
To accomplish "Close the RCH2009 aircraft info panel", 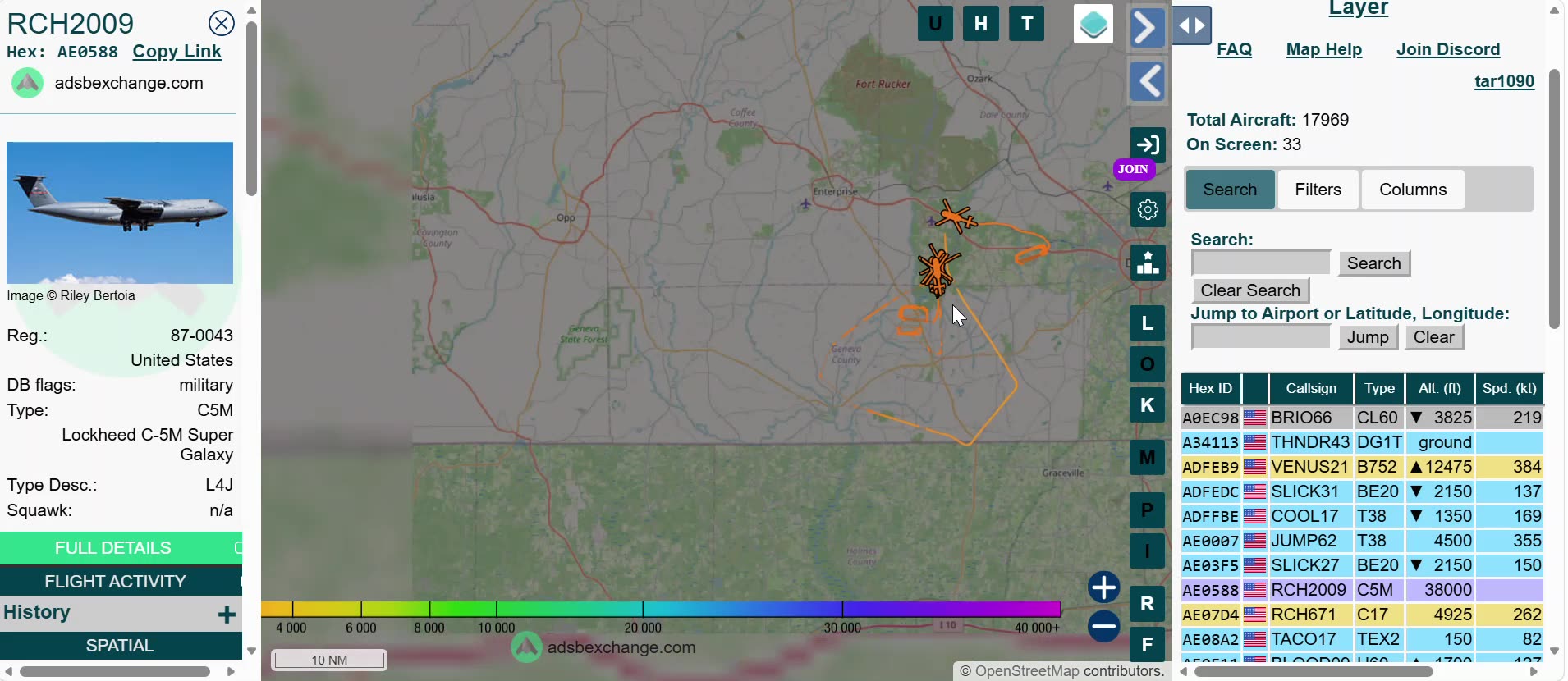I will click(221, 23).
